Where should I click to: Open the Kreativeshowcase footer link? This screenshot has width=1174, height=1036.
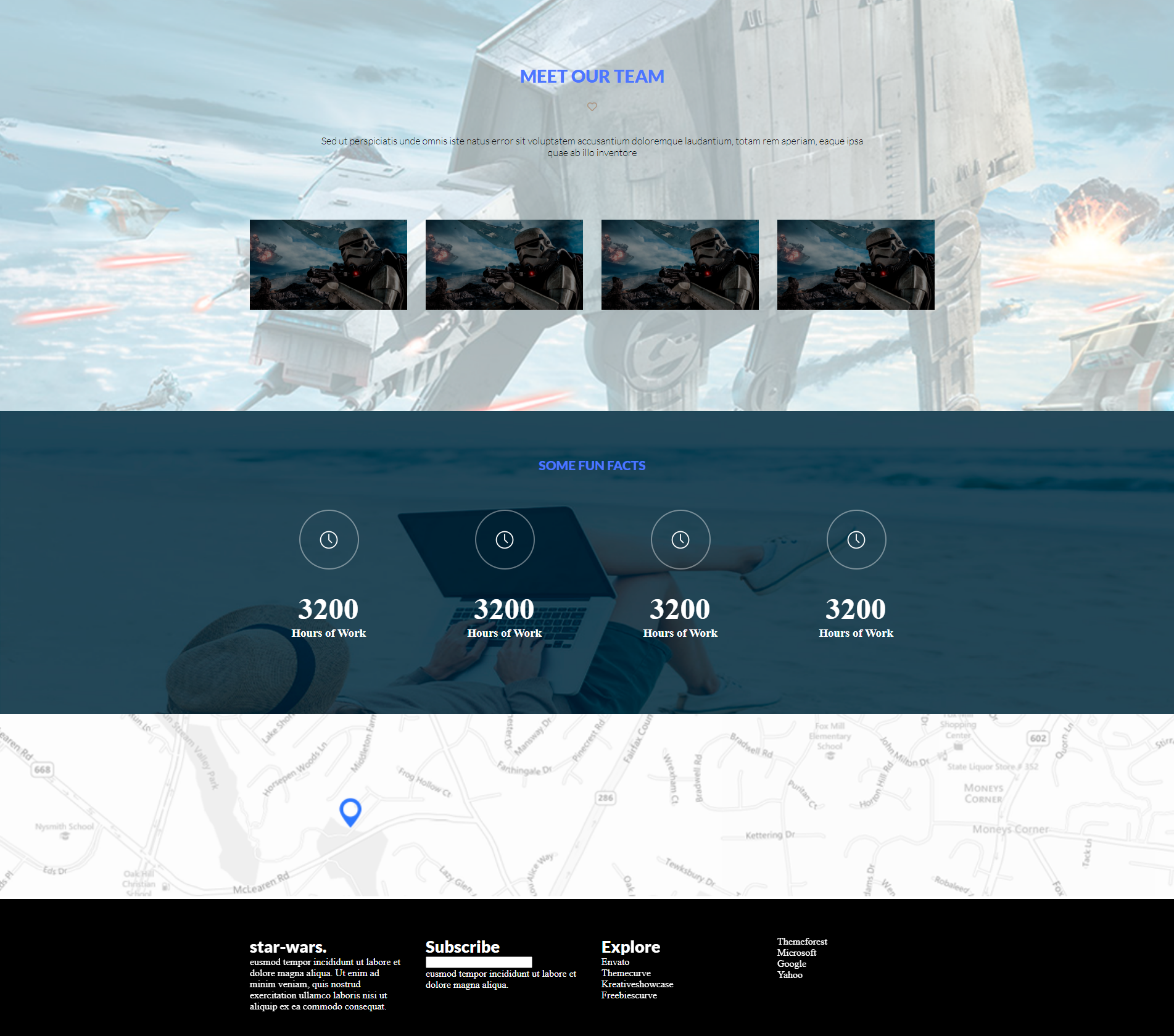[637, 984]
